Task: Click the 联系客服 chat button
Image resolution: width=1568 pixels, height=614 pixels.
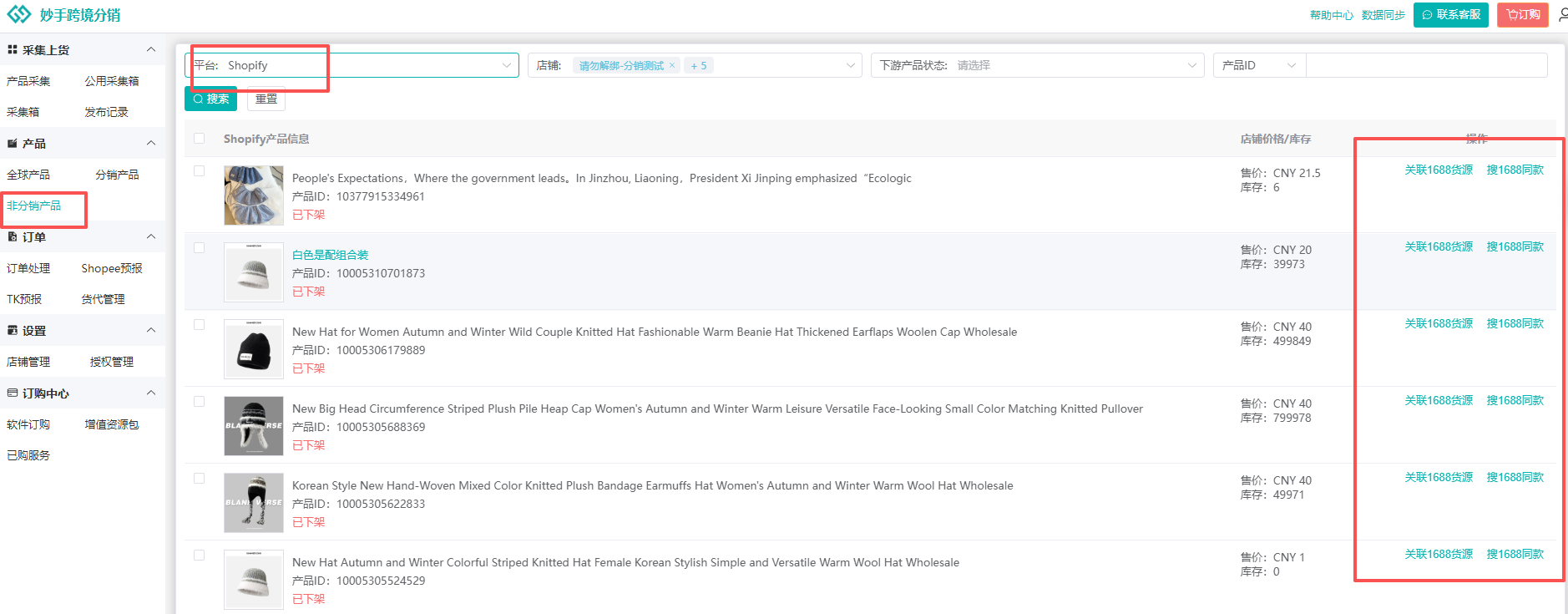Action: click(x=1450, y=15)
